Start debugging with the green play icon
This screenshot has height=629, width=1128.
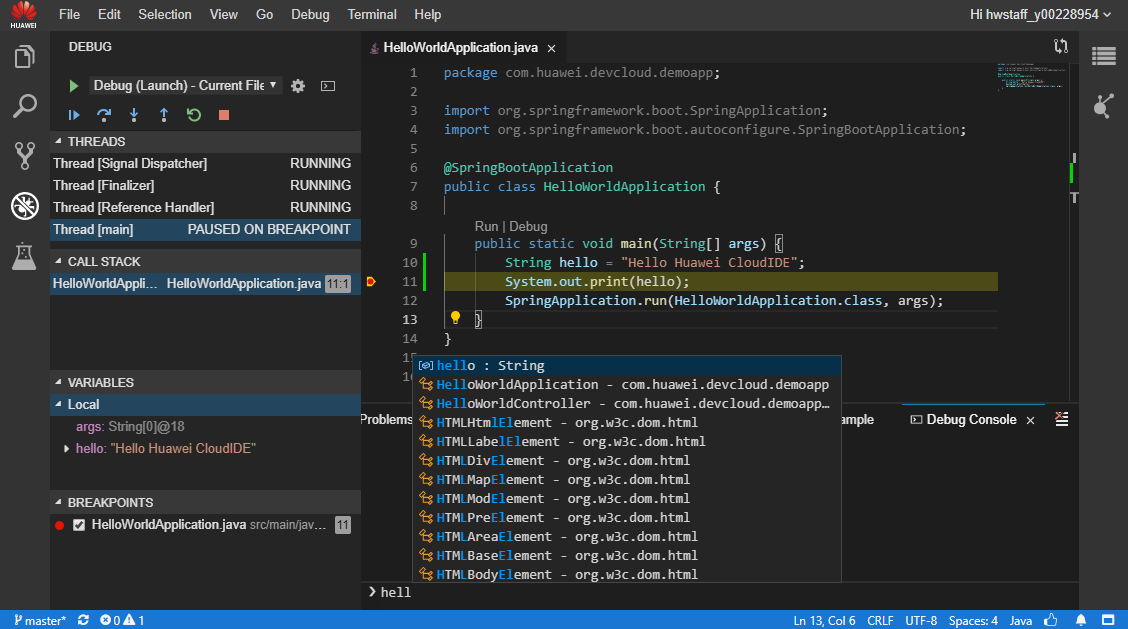point(73,86)
